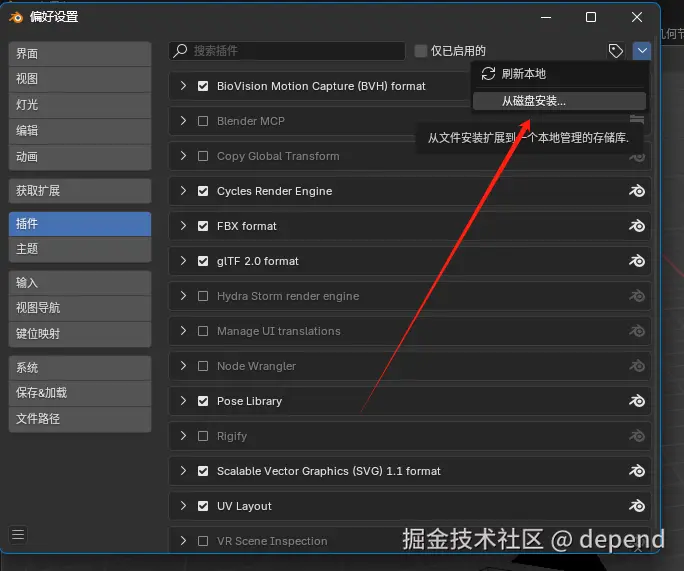Click Blender icon on SVG format row
The image size is (684, 571).
637,471
